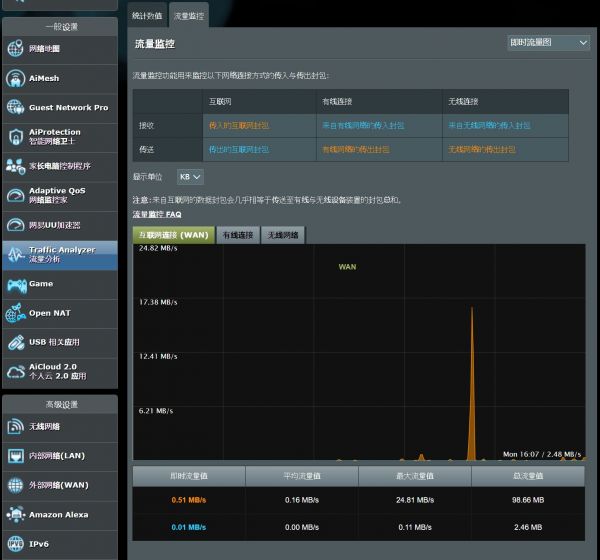Select the 有线连接 graph tab
This screenshot has width=600, height=560.
[238, 235]
